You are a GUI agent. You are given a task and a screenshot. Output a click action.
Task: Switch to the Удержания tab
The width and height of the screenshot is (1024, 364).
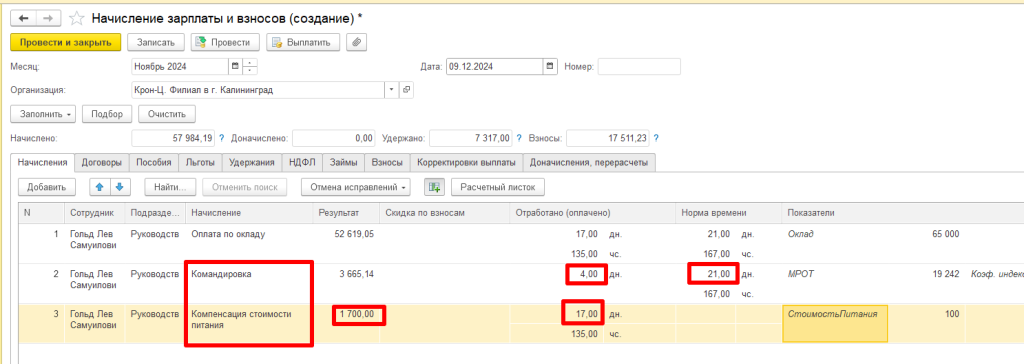252,163
